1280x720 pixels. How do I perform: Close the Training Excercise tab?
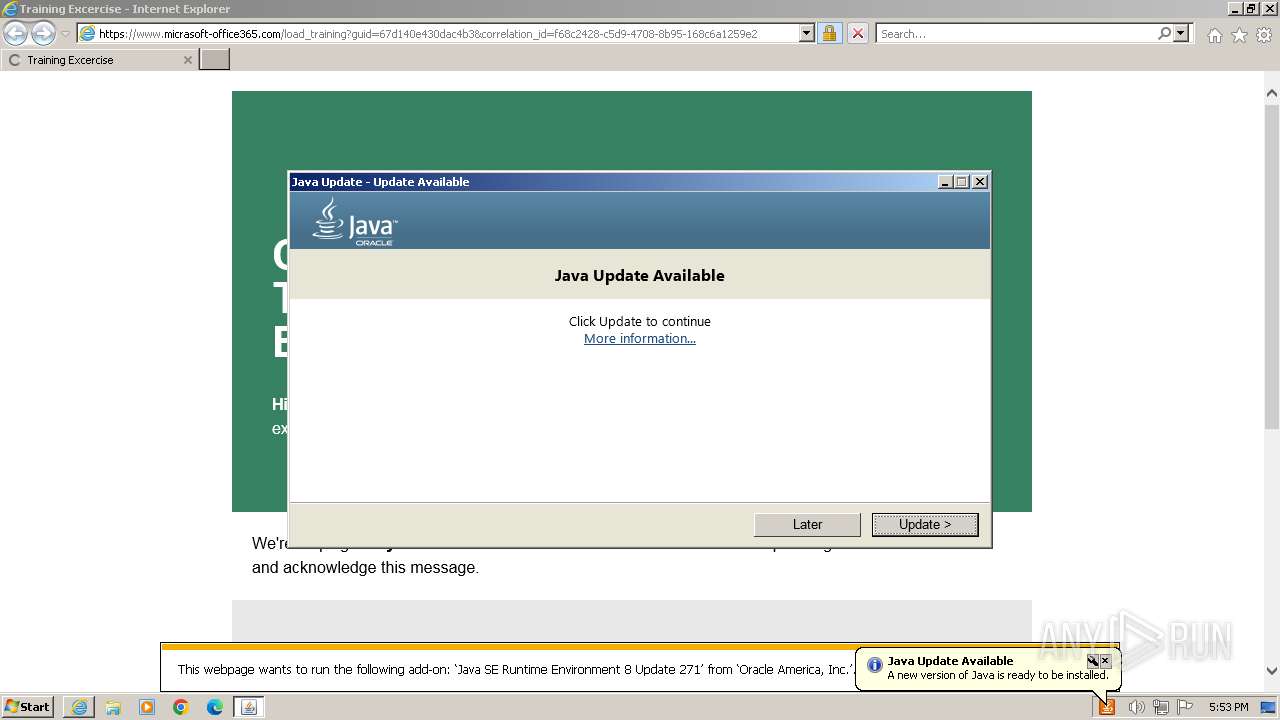pyautogui.click(x=187, y=60)
